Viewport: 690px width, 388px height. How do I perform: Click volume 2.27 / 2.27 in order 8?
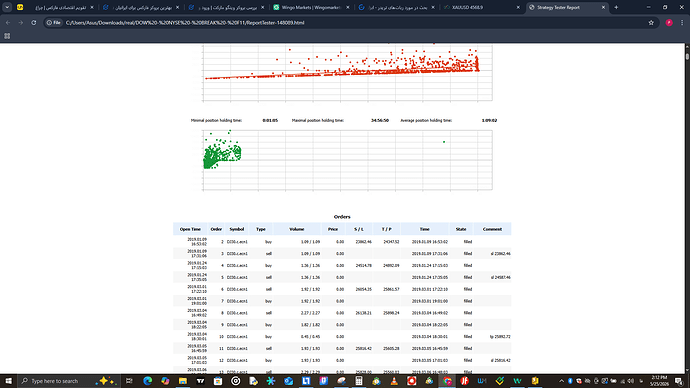pyautogui.click(x=310, y=313)
